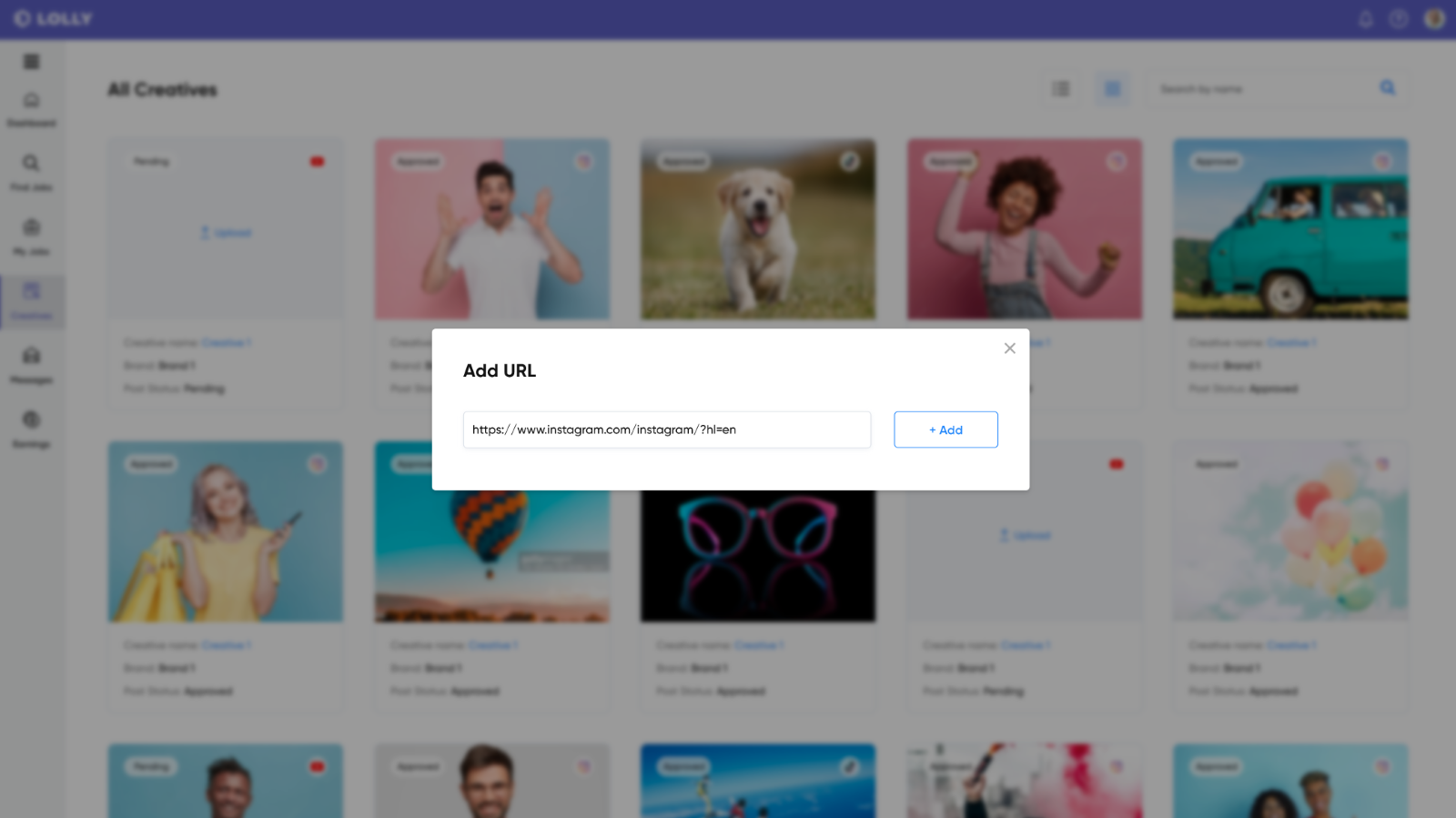
Task: Close the Add URL dialog
Action: tap(1009, 348)
